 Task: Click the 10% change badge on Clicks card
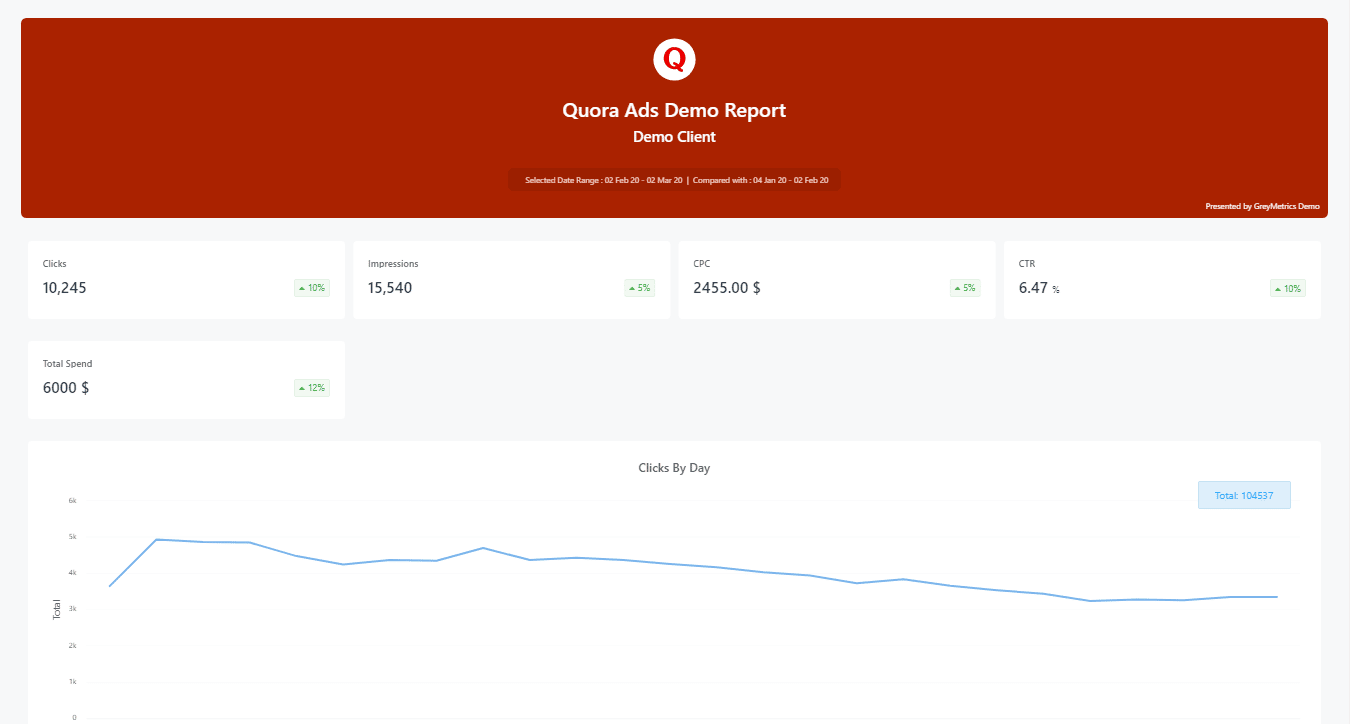click(312, 288)
